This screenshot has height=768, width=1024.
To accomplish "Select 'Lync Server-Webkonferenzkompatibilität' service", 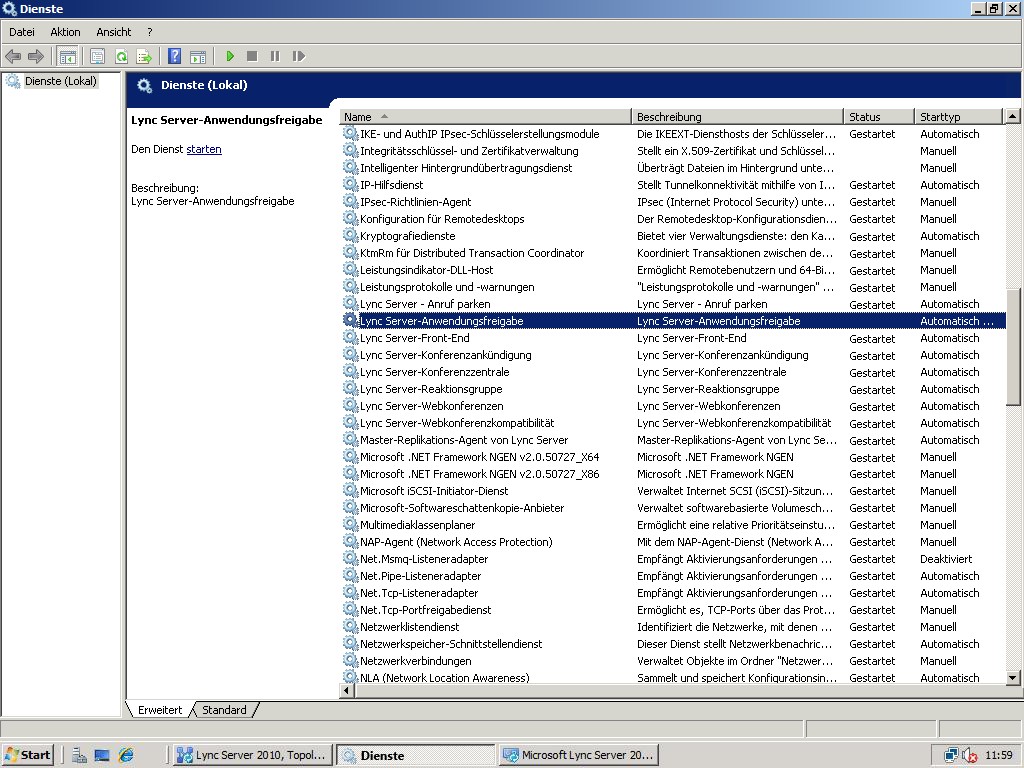I will point(457,423).
